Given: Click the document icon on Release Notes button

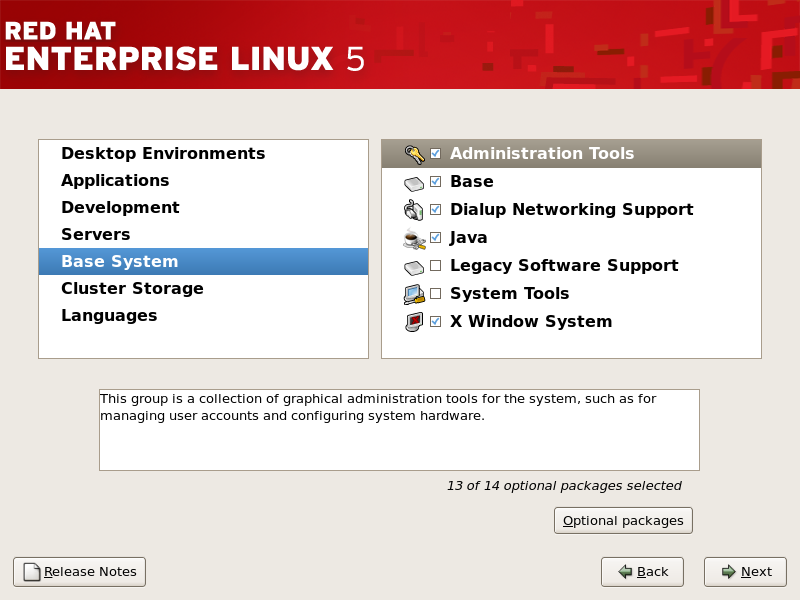Looking at the screenshot, I should click(x=32, y=571).
